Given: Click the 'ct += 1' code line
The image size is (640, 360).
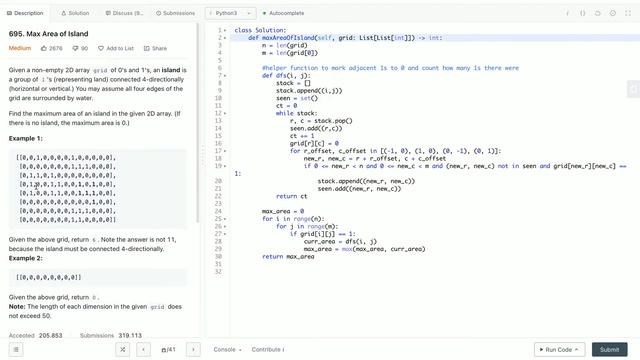Looking at the screenshot, I should [302, 136].
